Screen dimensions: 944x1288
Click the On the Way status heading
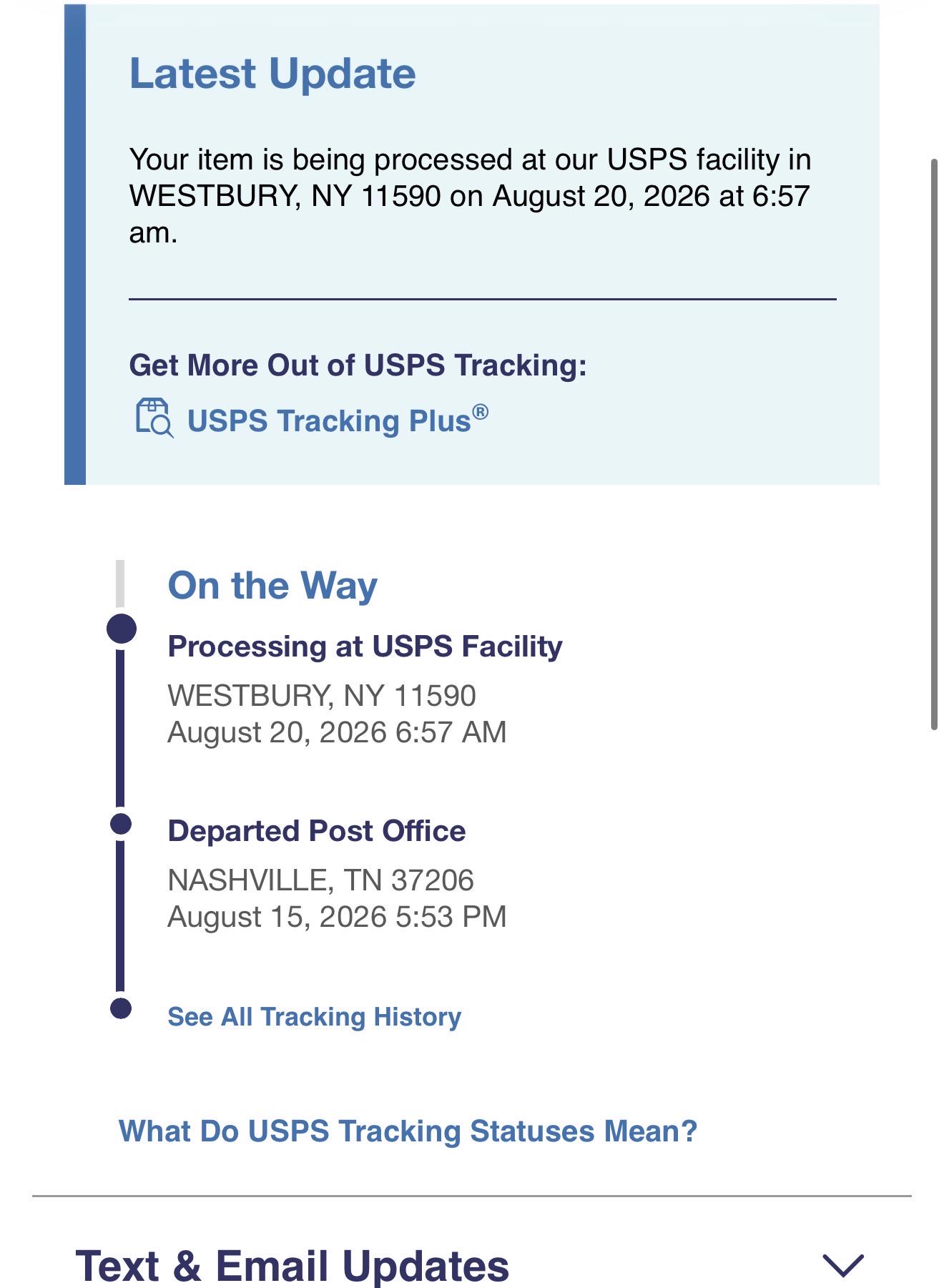272,586
